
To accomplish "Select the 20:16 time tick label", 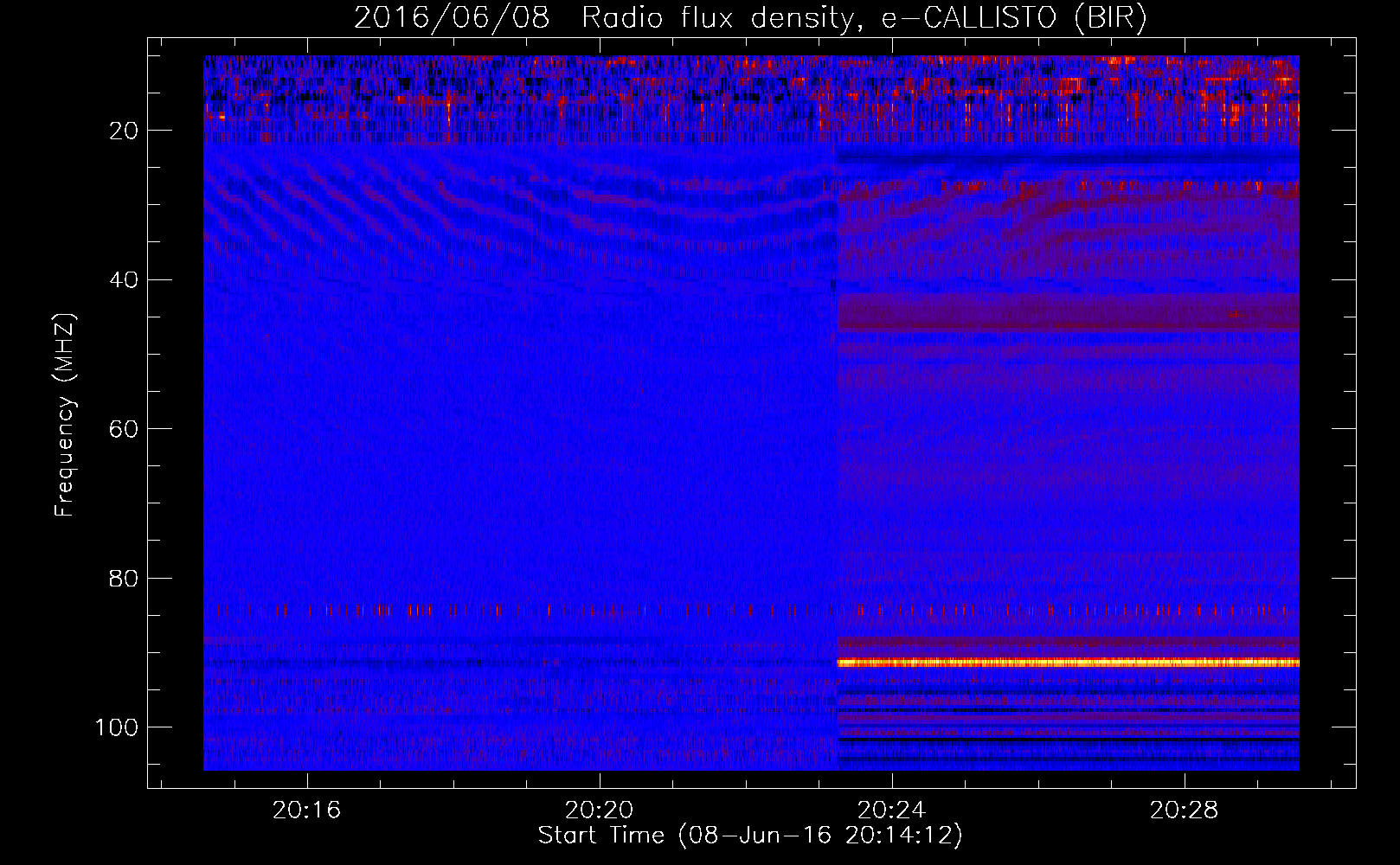I will [x=306, y=810].
